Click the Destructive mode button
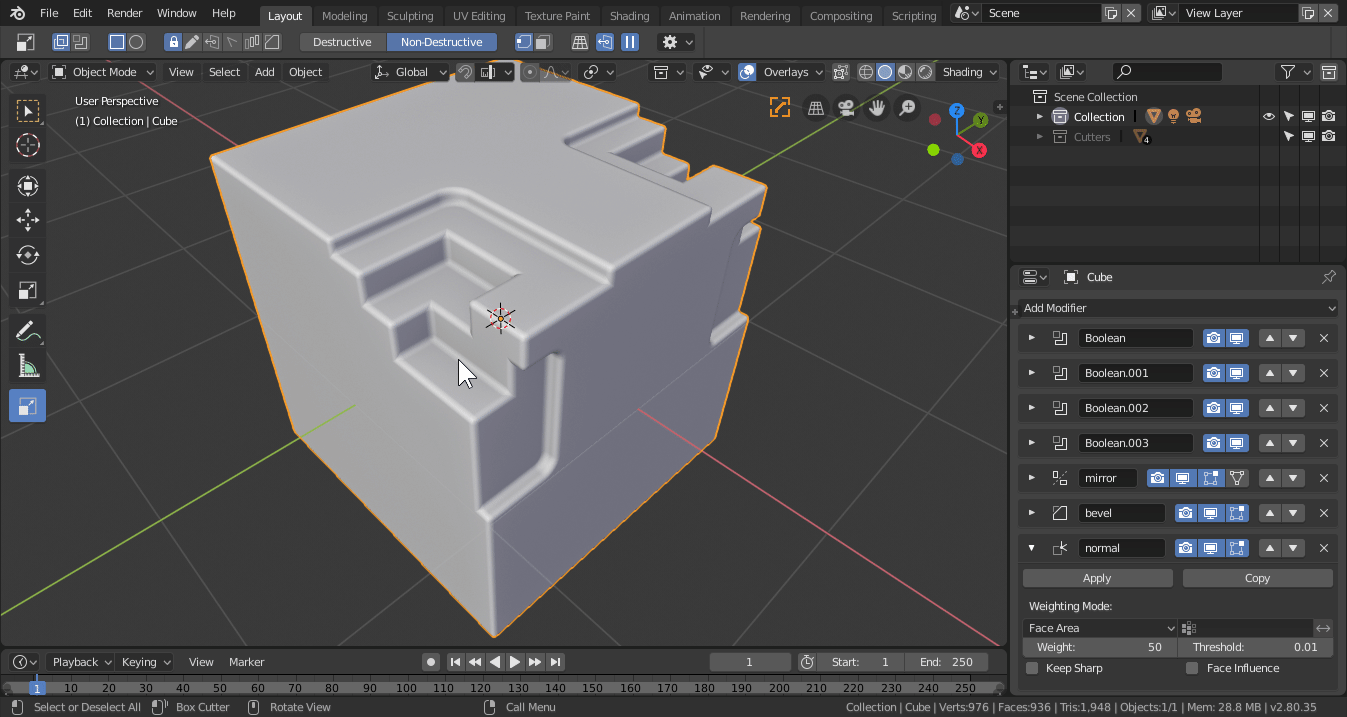 click(x=342, y=42)
